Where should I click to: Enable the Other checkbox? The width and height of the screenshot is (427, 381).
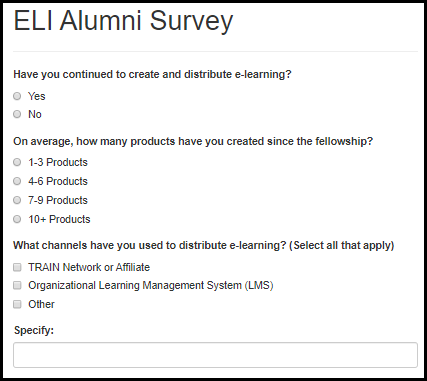pyautogui.click(x=17, y=304)
